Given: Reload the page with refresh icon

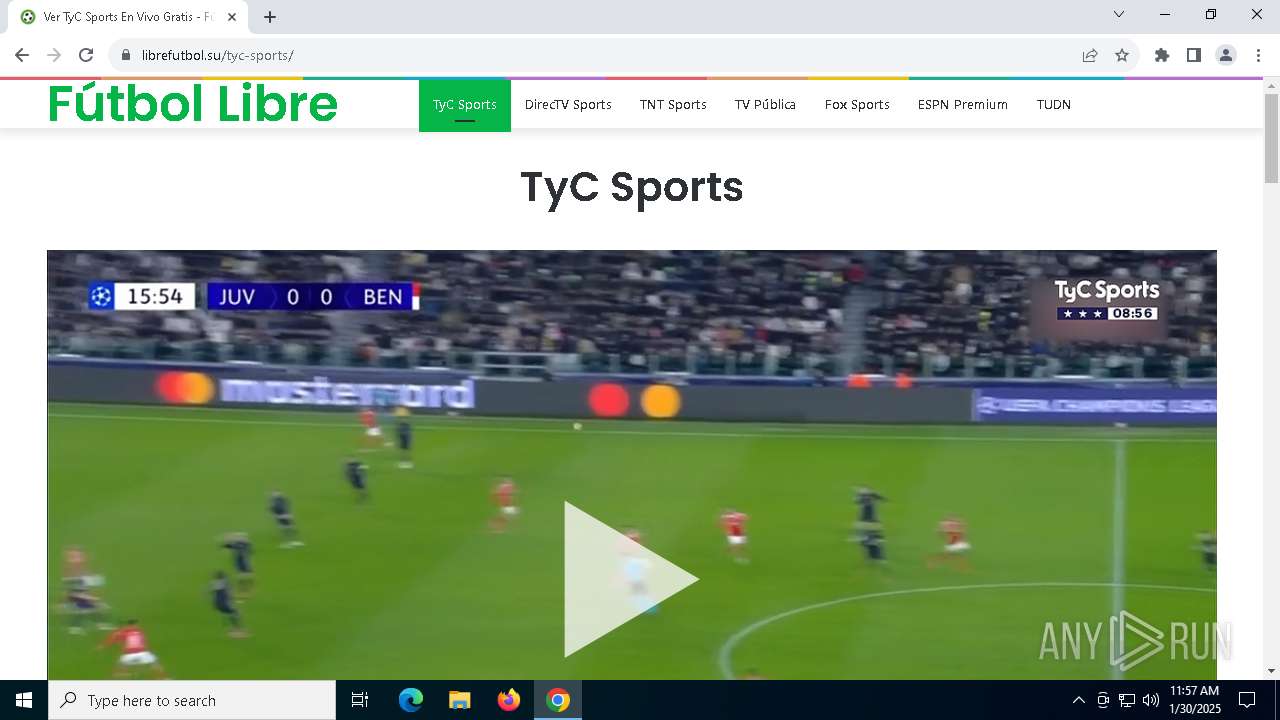Looking at the screenshot, I should tap(86, 55).
